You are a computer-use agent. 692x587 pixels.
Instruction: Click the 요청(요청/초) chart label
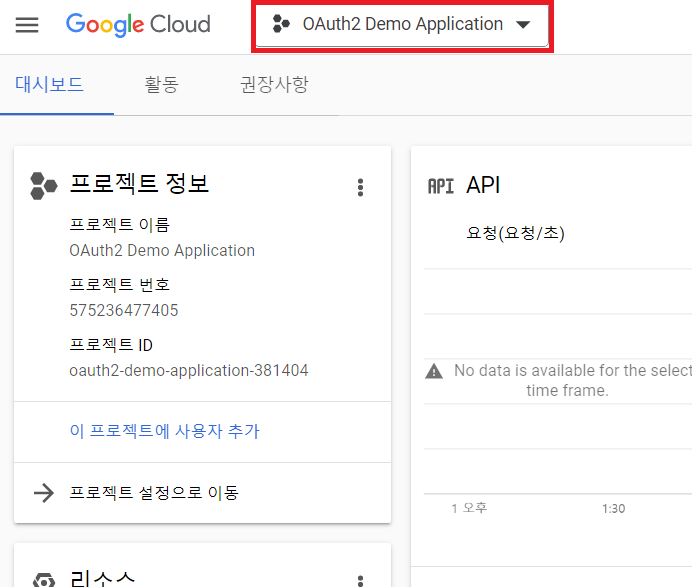[515, 233]
